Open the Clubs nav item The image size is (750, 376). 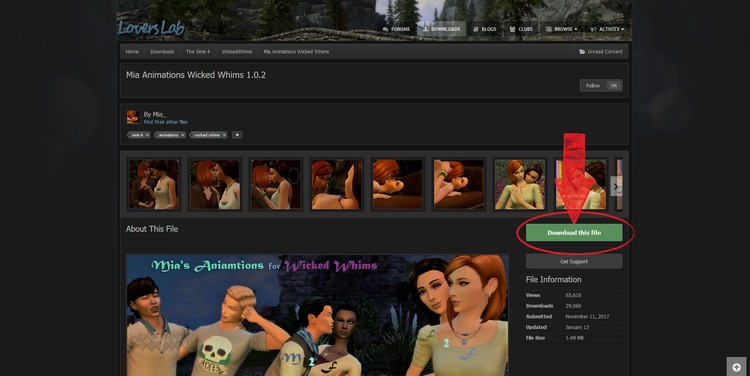[521, 29]
